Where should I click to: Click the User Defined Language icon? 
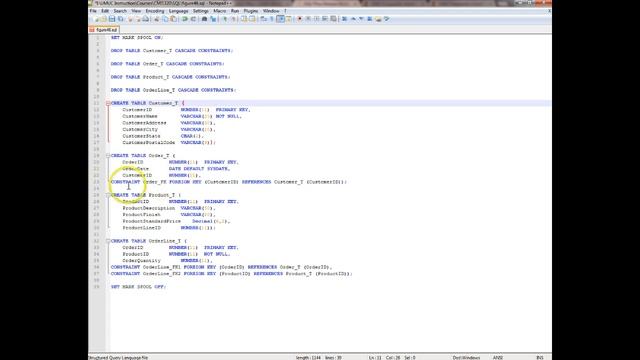(x=289, y=19)
